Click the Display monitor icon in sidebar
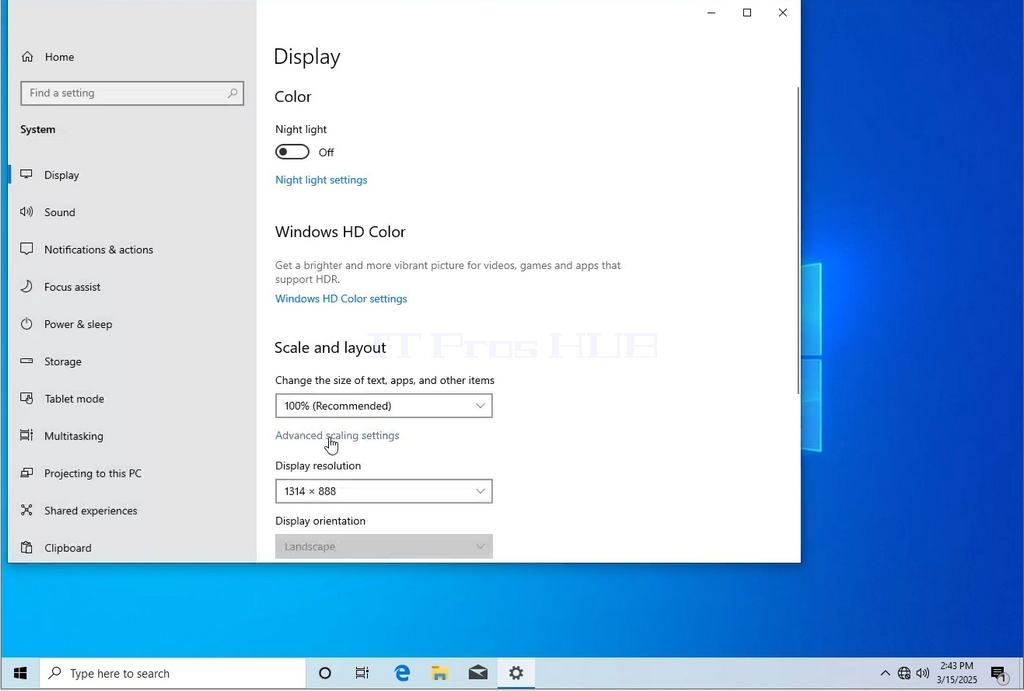 (x=26, y=174)
